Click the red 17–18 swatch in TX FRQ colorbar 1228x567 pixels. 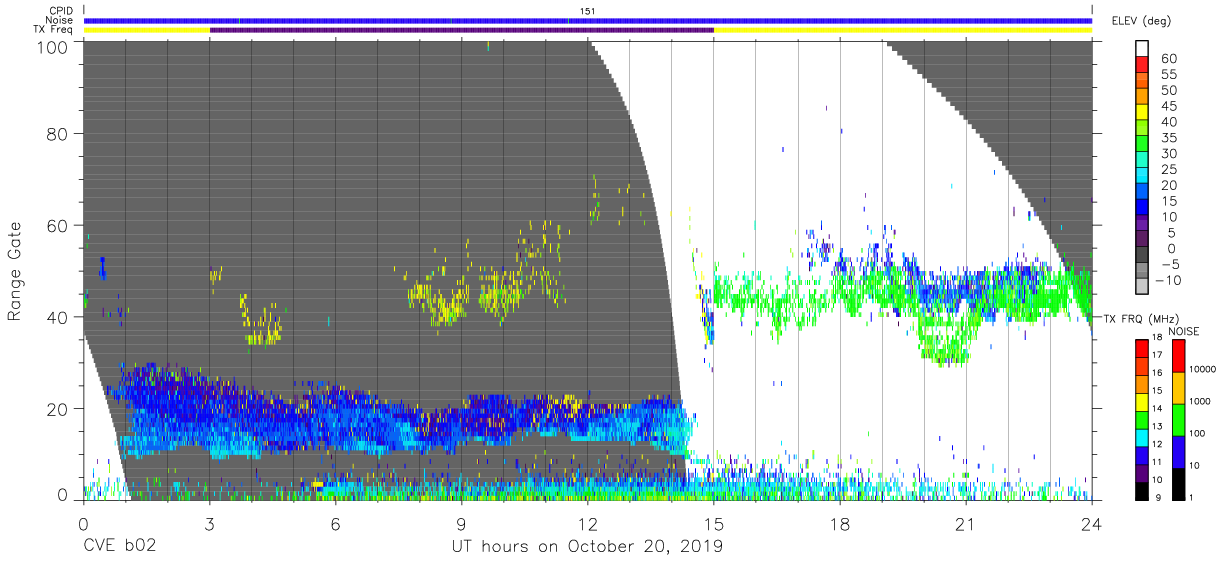[x=1142, y=347]
